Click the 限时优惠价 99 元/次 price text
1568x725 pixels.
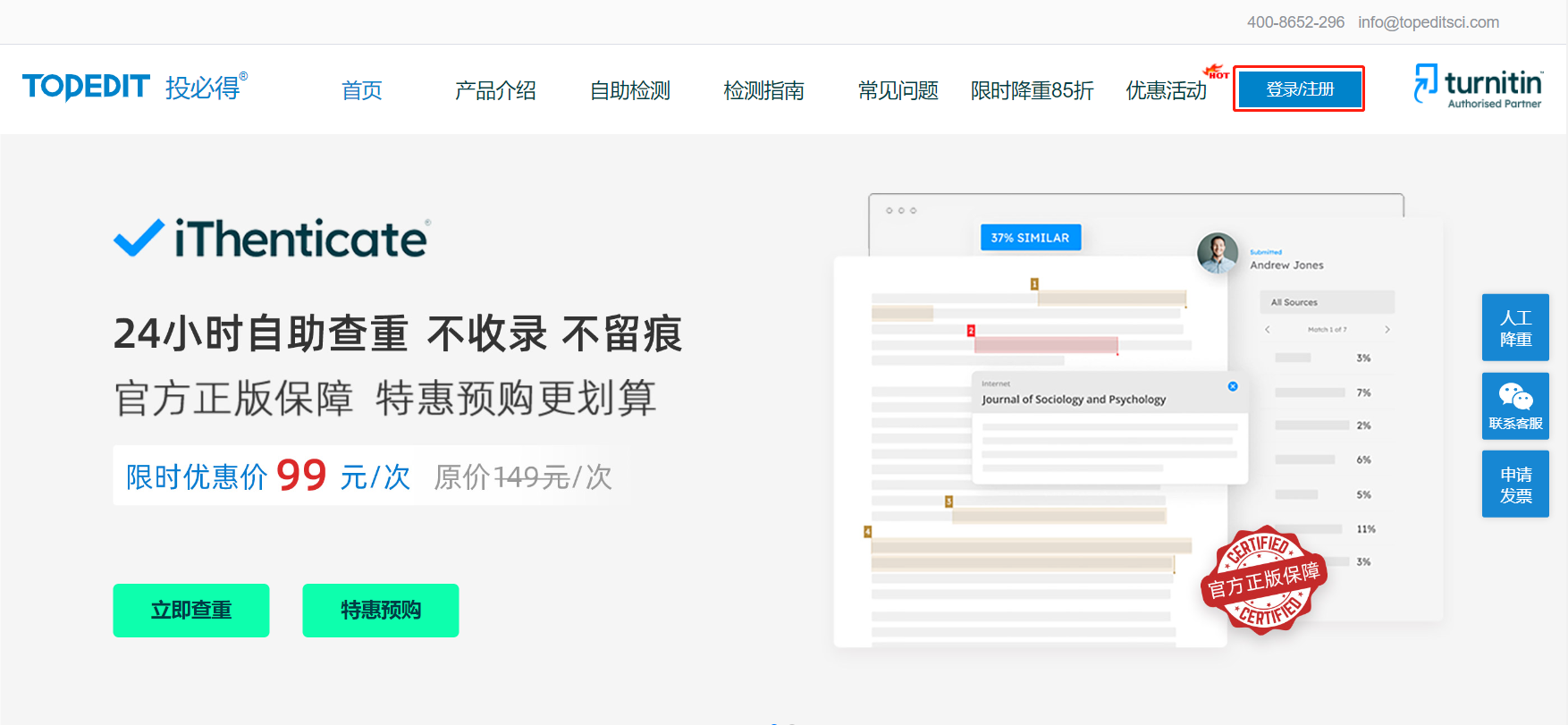tap(268, 476)
